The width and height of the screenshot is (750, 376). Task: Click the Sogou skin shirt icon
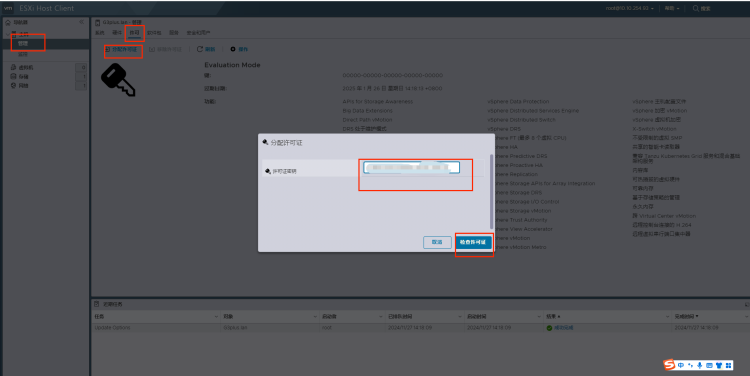click(719, 365)
